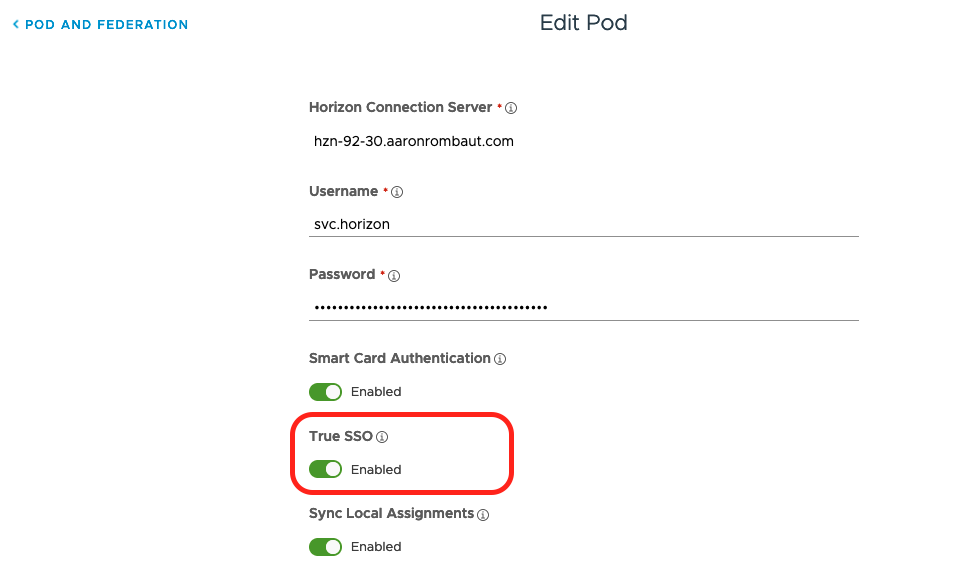The width and height of the screenshot is (957, 580).
Task: Click the Smart Card Authentication info icon
Action: pos(500,359)
